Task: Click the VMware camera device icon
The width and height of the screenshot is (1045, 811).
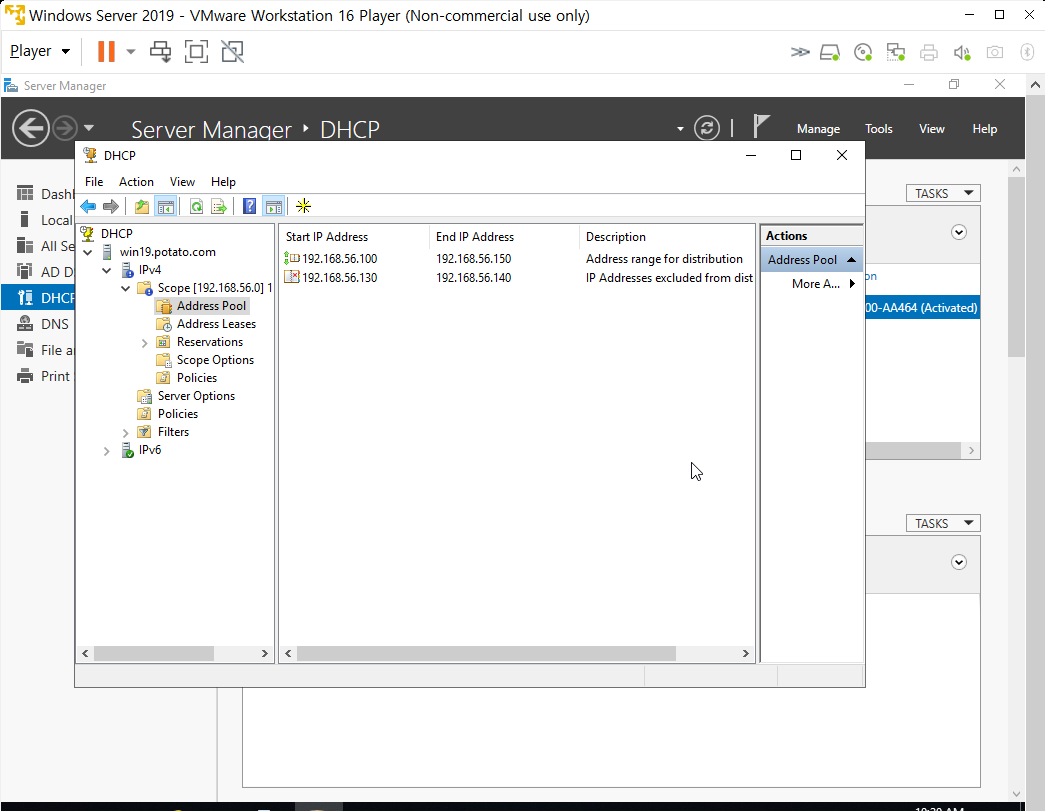Action: [x=995, y=52]
